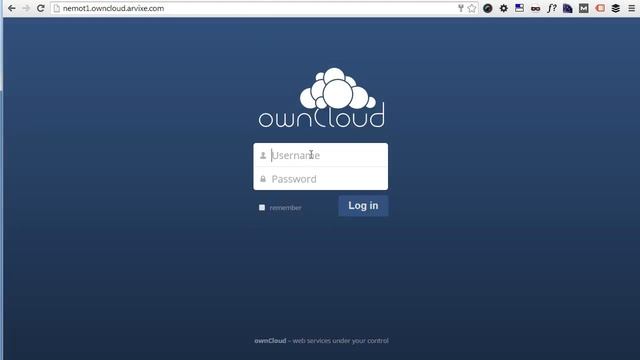
Task: Click inside the Username field
Action: click(x=321, y=155)
